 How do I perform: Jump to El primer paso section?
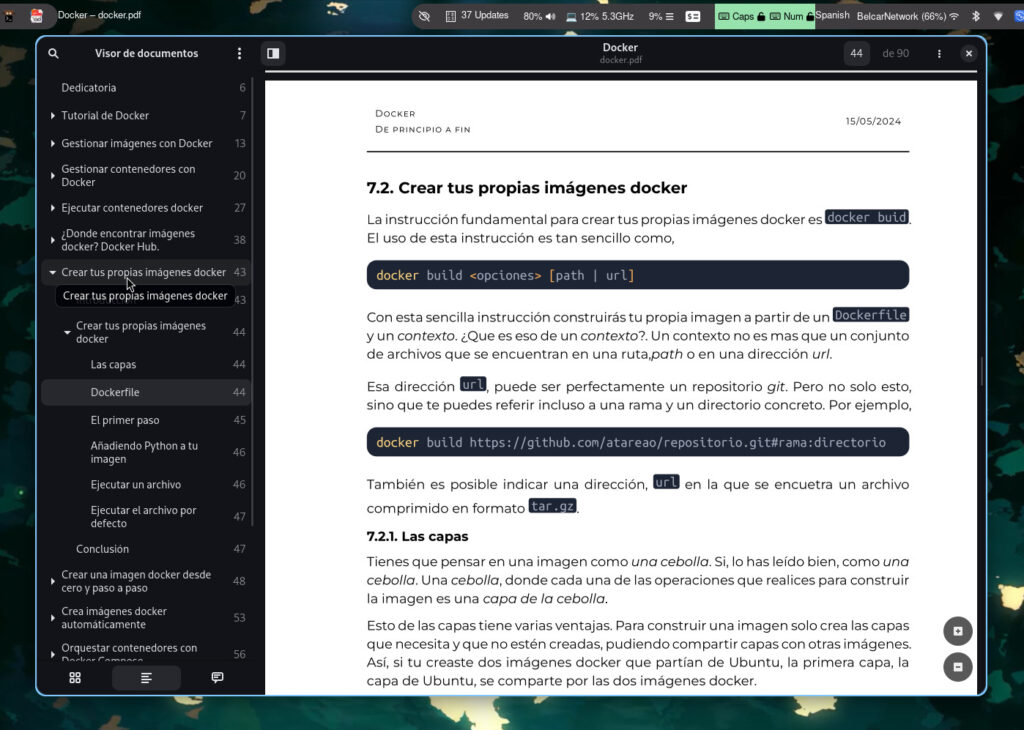[x=146, y=420]
